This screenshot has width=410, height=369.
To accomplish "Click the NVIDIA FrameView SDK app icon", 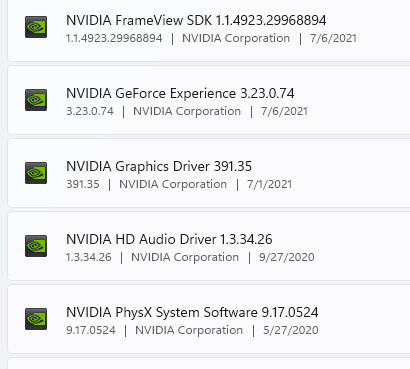I will pyautogui.click(x=36, y=27).
